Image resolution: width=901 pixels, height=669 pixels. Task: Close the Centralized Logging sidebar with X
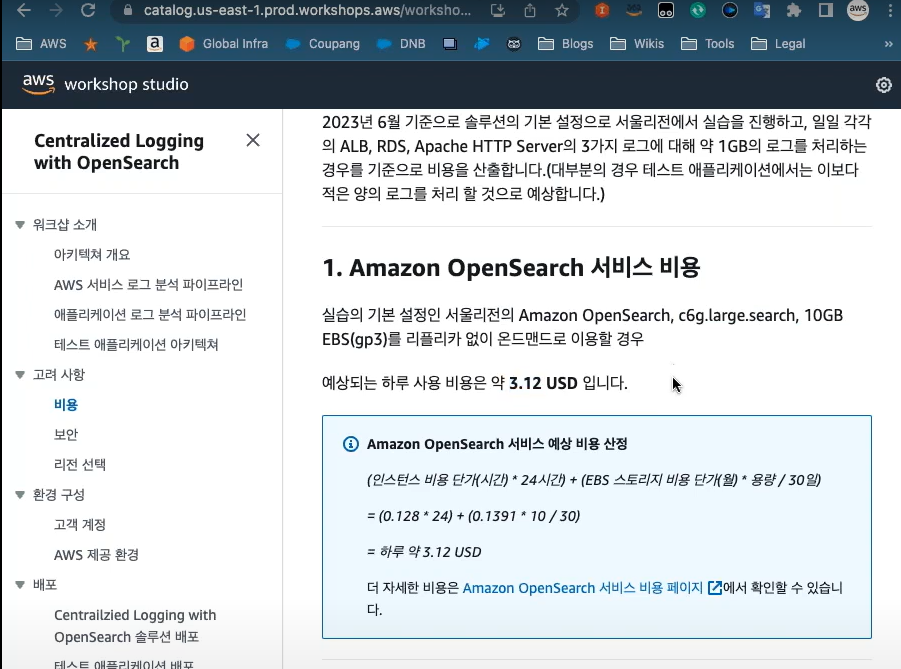coord(253,140)
